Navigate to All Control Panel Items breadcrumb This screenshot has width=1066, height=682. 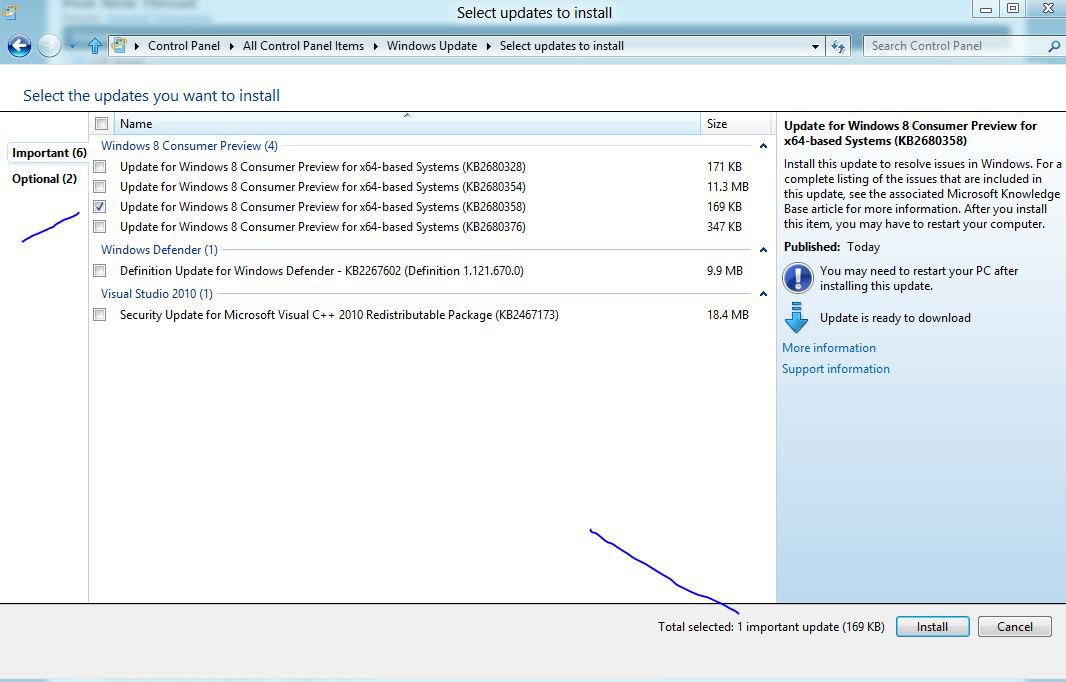pyautogui.click(x=303, y=46)
